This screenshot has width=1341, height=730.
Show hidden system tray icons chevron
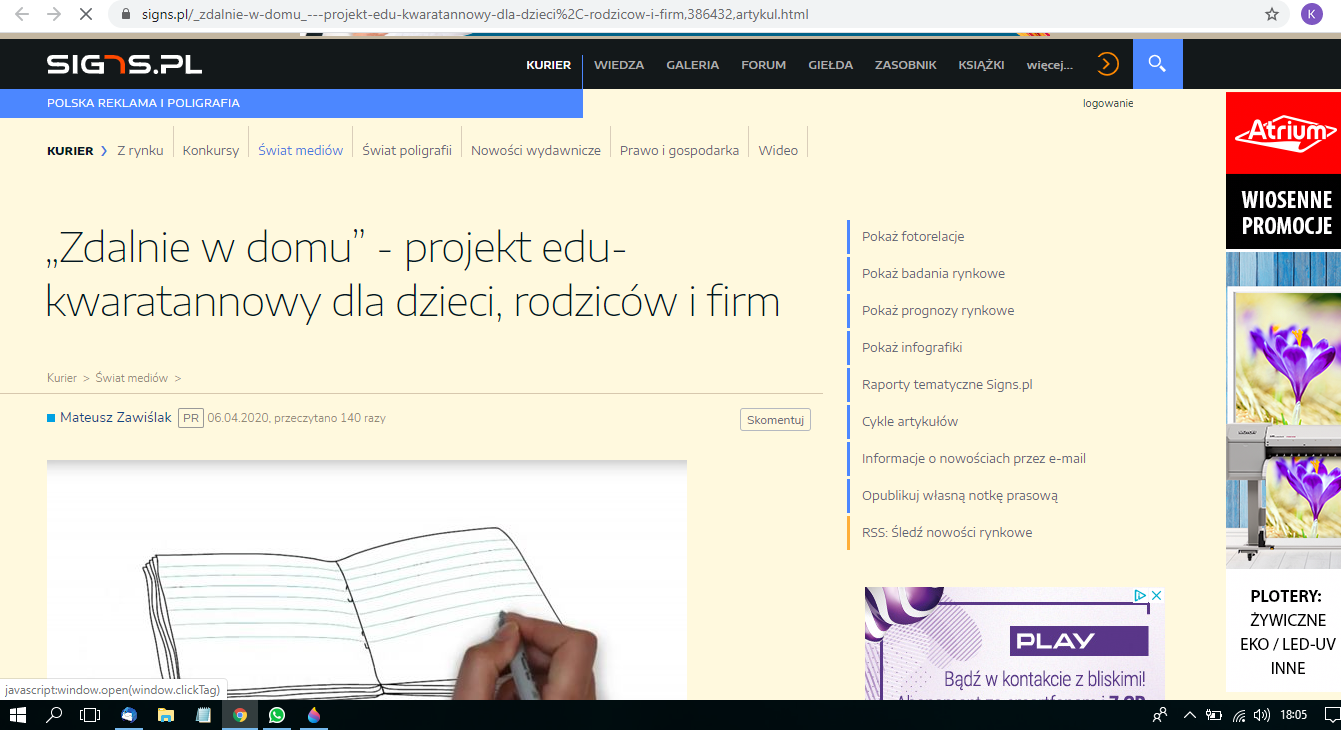1189,715
